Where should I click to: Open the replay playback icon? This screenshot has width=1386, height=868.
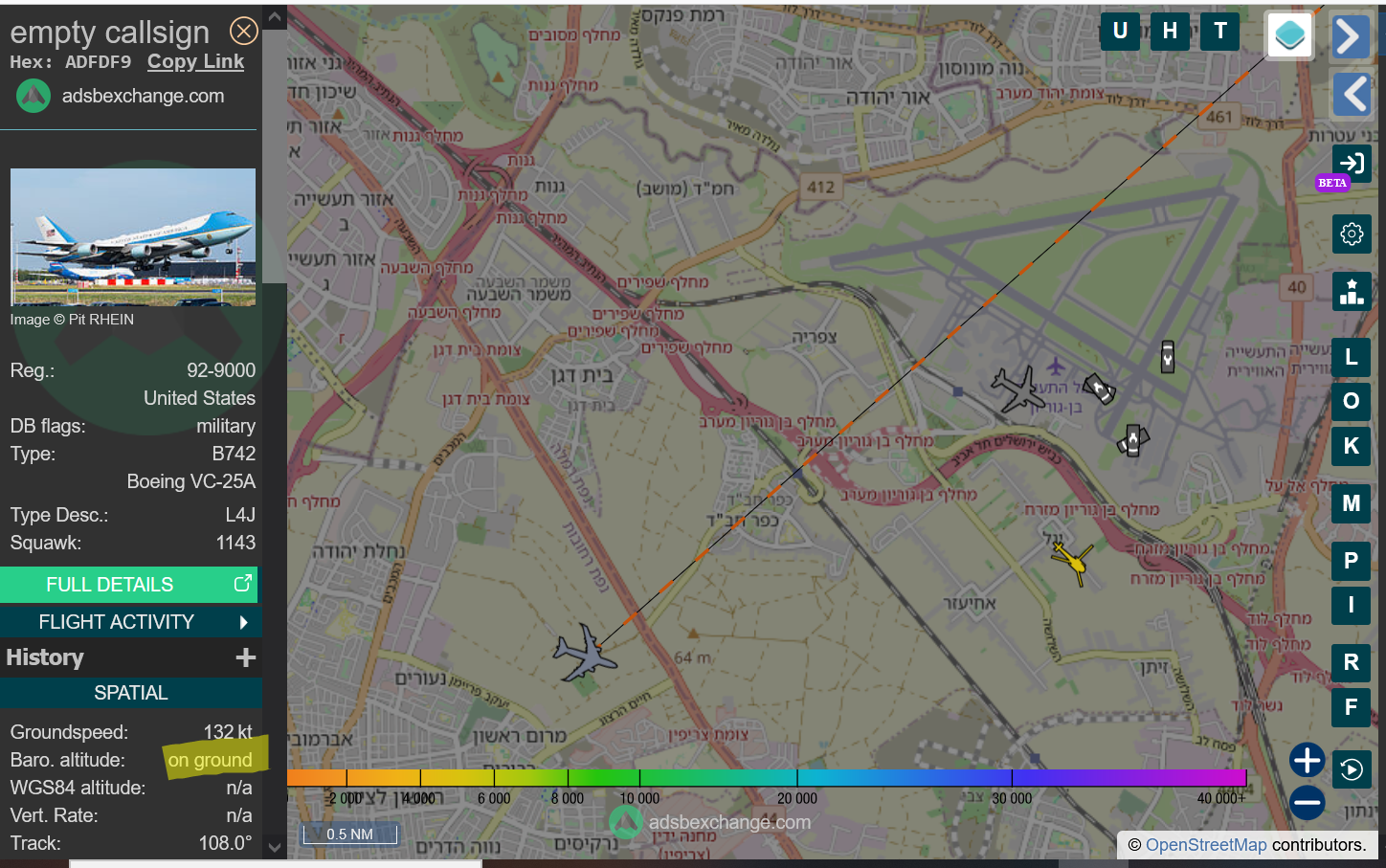(x=1352, y=769)
